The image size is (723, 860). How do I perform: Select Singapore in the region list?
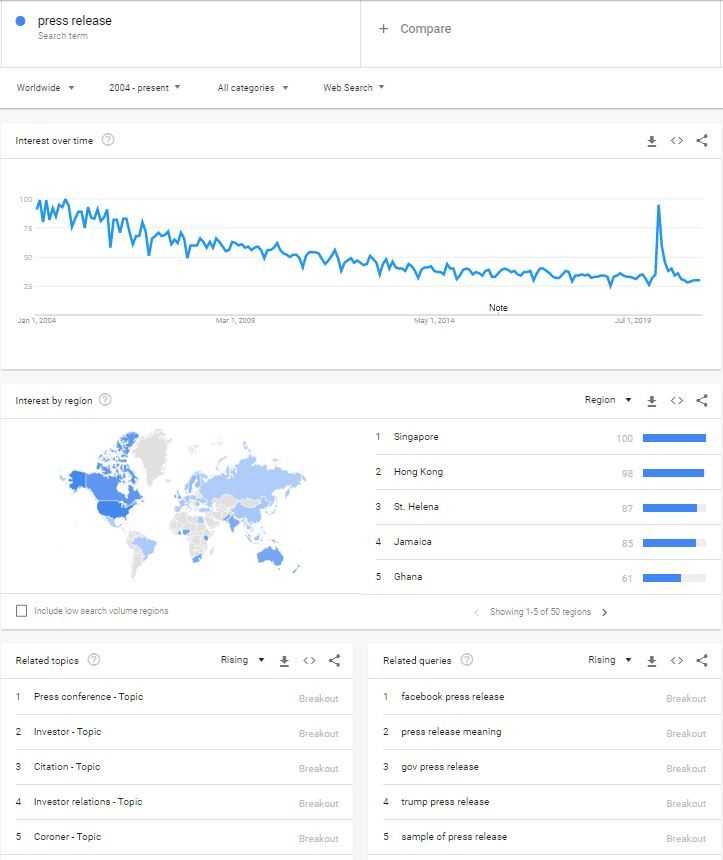click(x=416, y=437)
